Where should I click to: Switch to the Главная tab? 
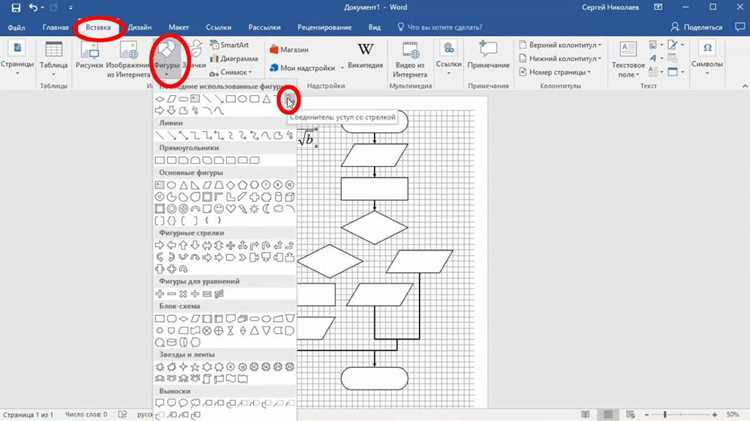[55, 27]
